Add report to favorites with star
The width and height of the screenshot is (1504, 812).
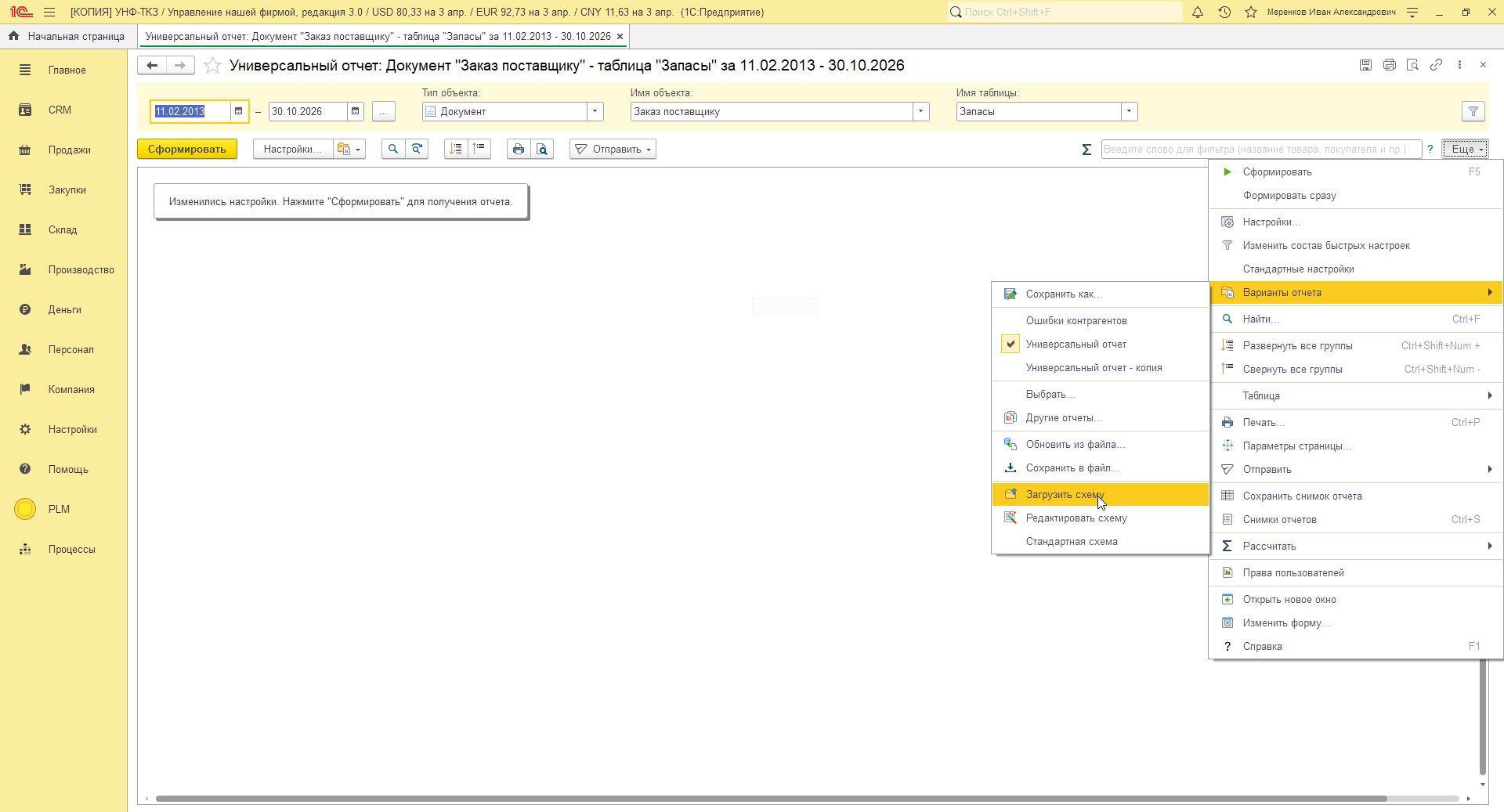coord(212,66)
